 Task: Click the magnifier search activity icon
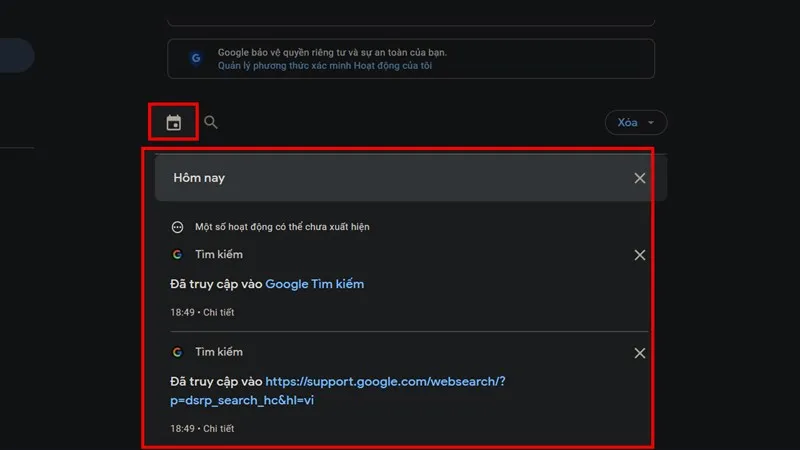pyautogui.click(x=211, y=123)
